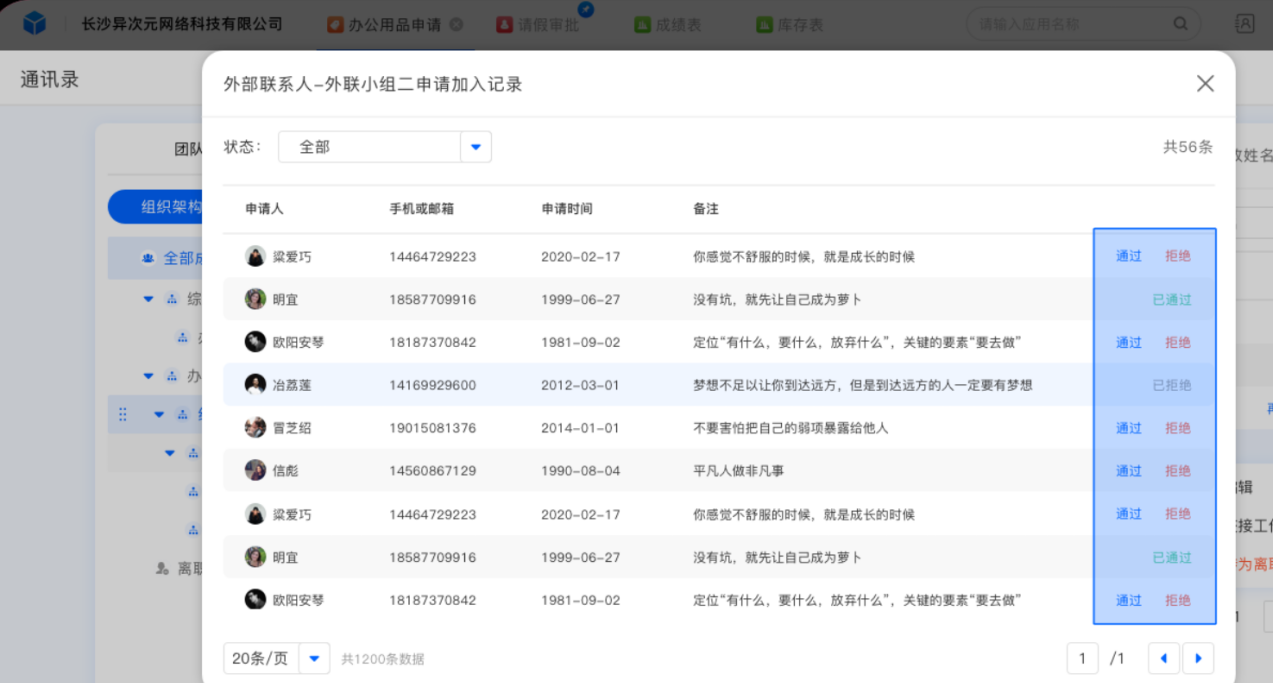
Task: Go to the next page with right arrow
Action: [1198, 658]
